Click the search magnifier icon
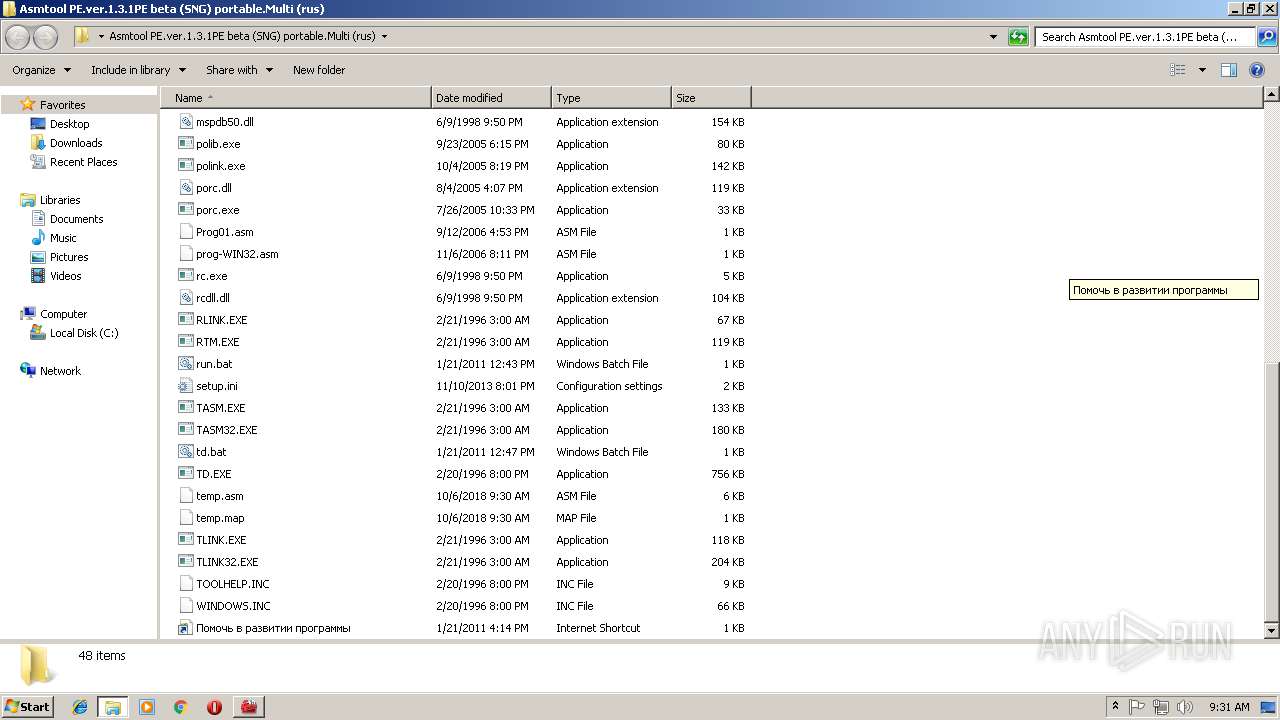This screenshot has height=720, width=1280. pyautogui.click(x=1267, y=37)
